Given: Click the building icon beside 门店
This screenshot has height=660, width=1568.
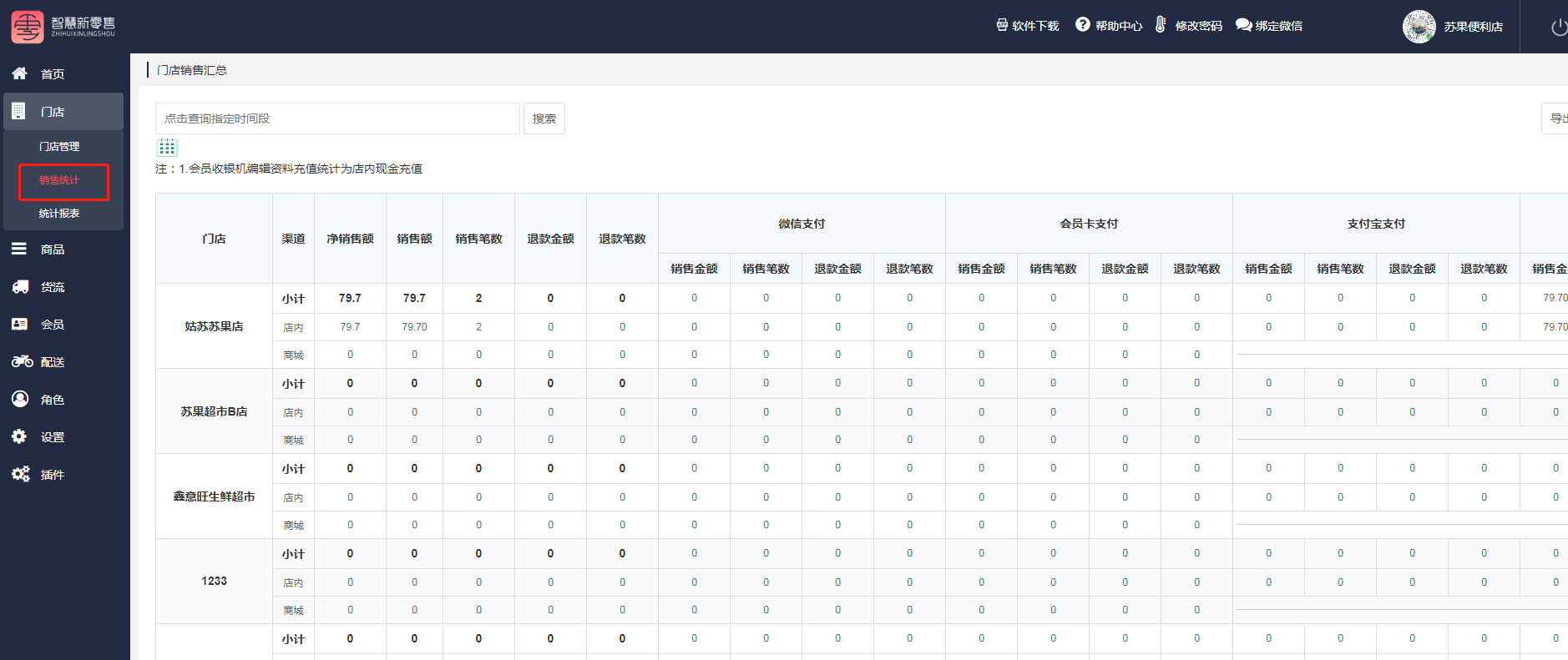Looking at the screenshot, I should (18, 110).
